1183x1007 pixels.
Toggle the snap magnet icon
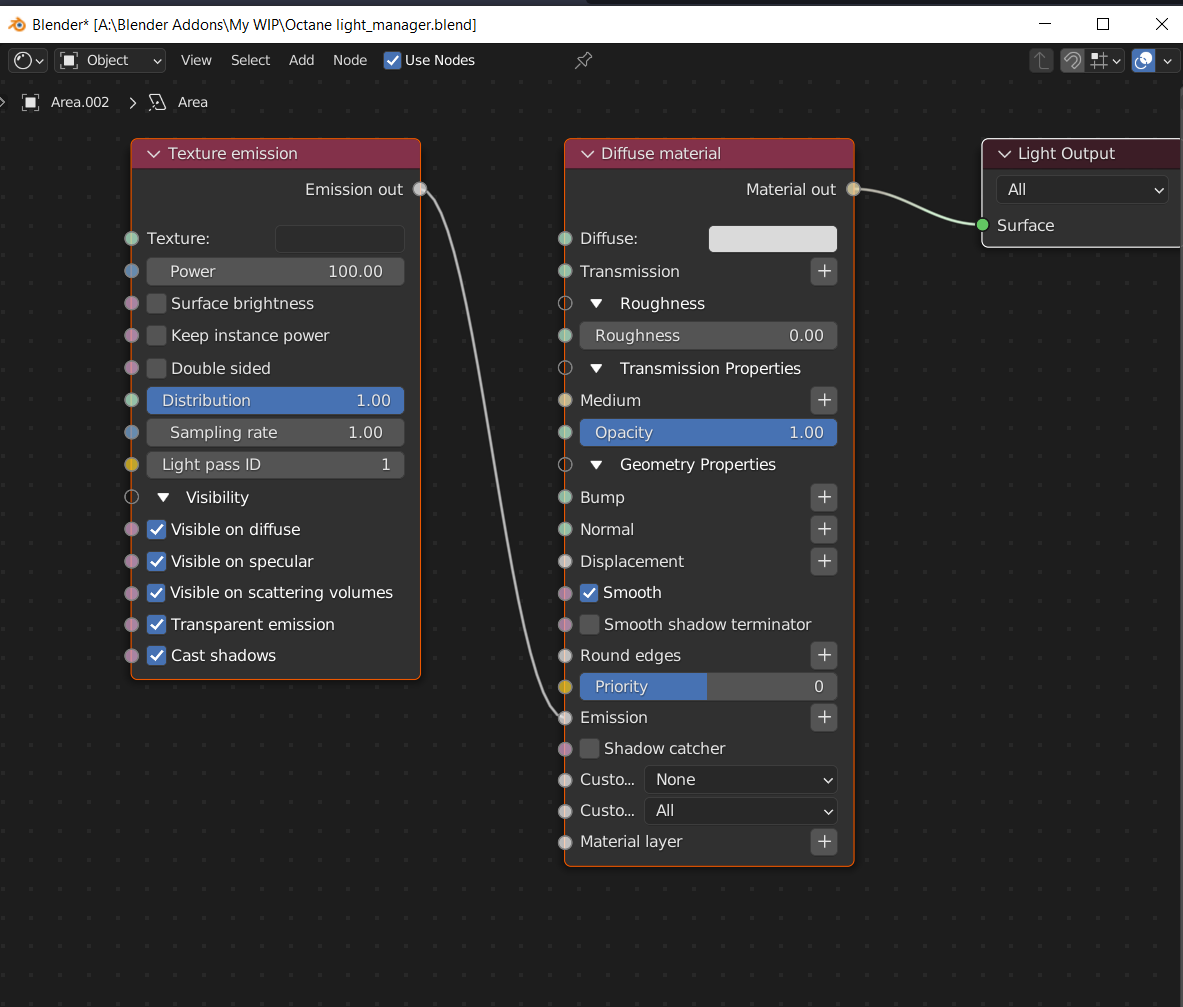tap(1072, 61)
